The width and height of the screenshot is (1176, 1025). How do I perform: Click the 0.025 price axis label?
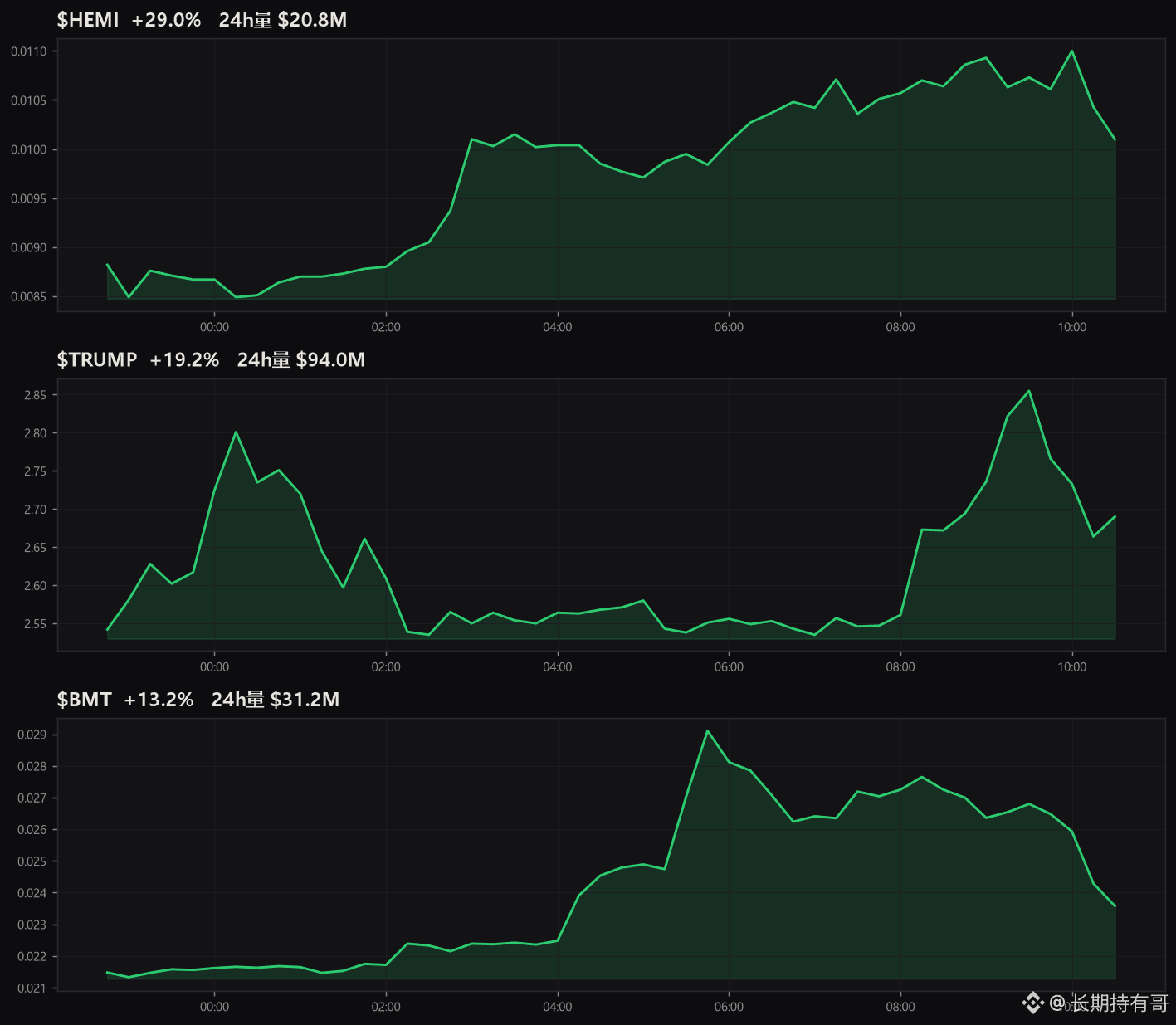click(32, 861)
